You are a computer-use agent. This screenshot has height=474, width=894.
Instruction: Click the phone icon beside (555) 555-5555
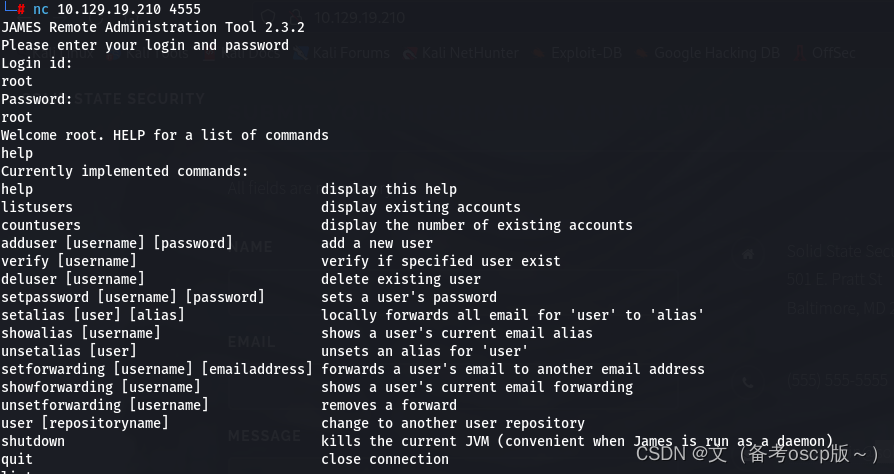point(748,382)
